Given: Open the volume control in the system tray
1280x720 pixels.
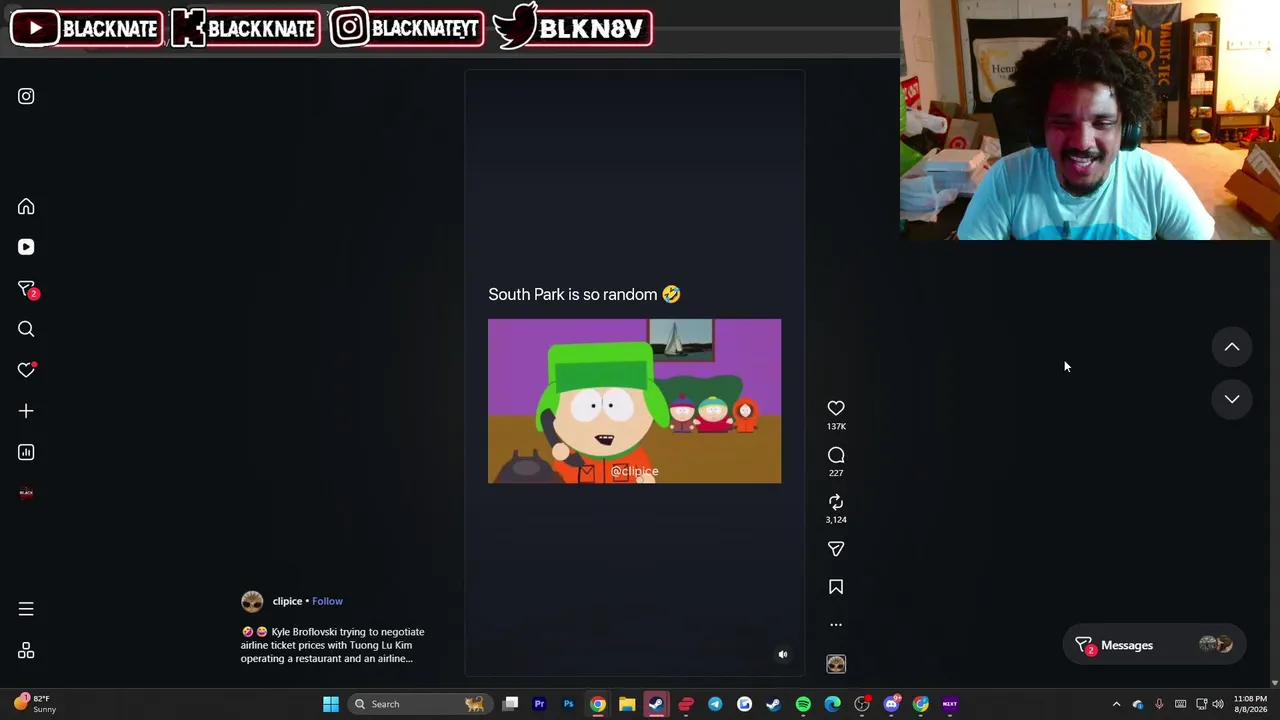Looking at the screenshot, I should click(x=1218, y=704).
